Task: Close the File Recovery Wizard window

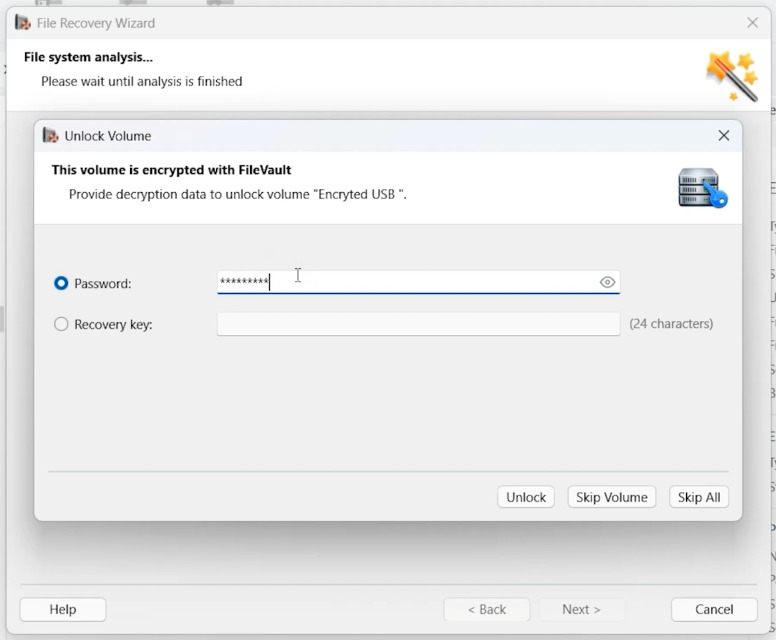Action: [752, 23]
